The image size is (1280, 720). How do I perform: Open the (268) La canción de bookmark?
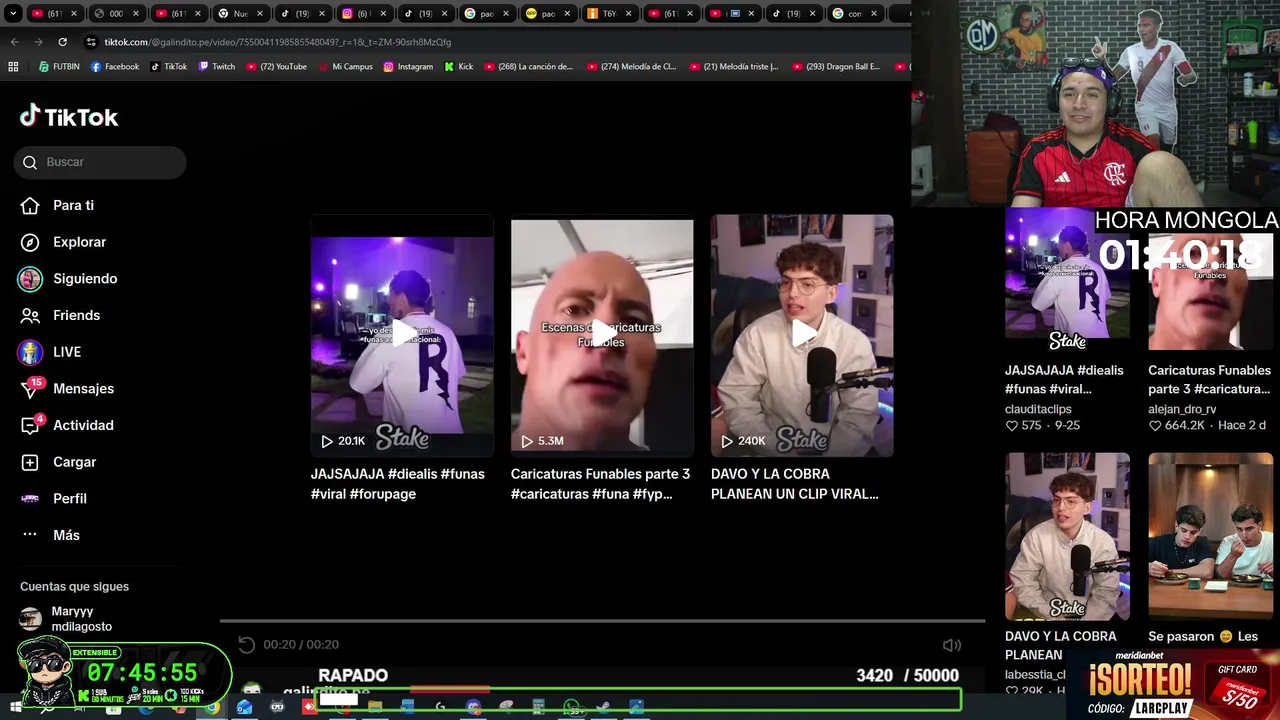click(x=528, y=67)
